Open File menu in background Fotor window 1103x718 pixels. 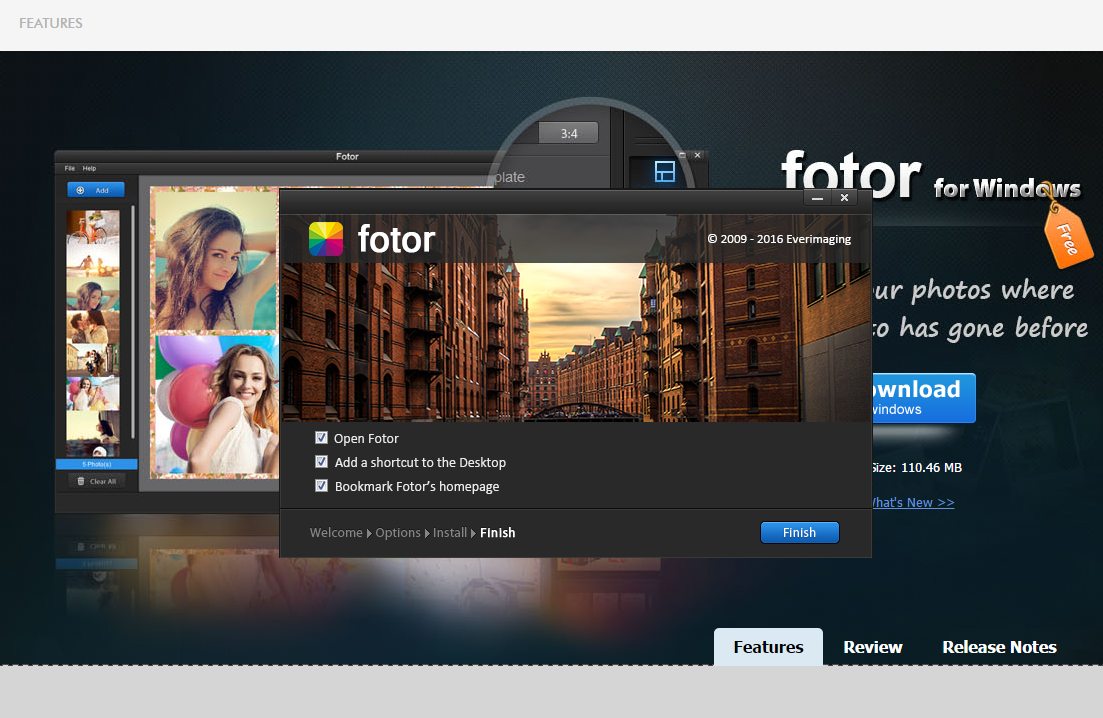(x=70, y=168)
